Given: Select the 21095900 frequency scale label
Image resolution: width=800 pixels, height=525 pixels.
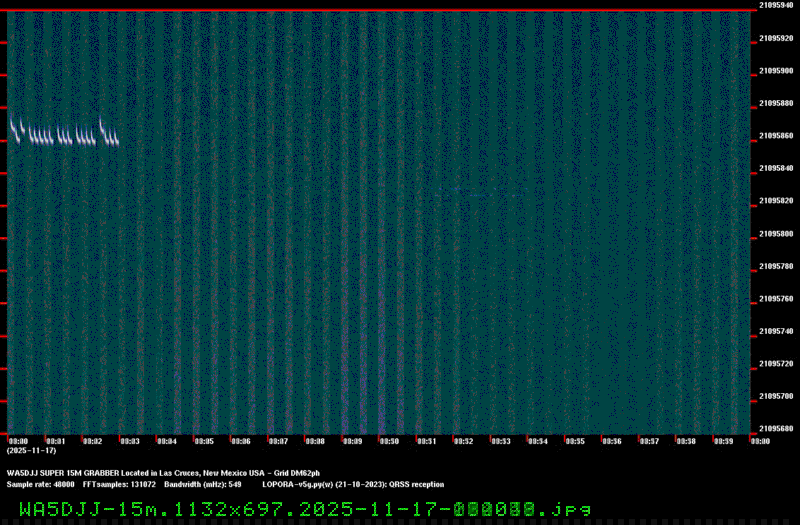Looking at the screenshot, I should point(777,71).
